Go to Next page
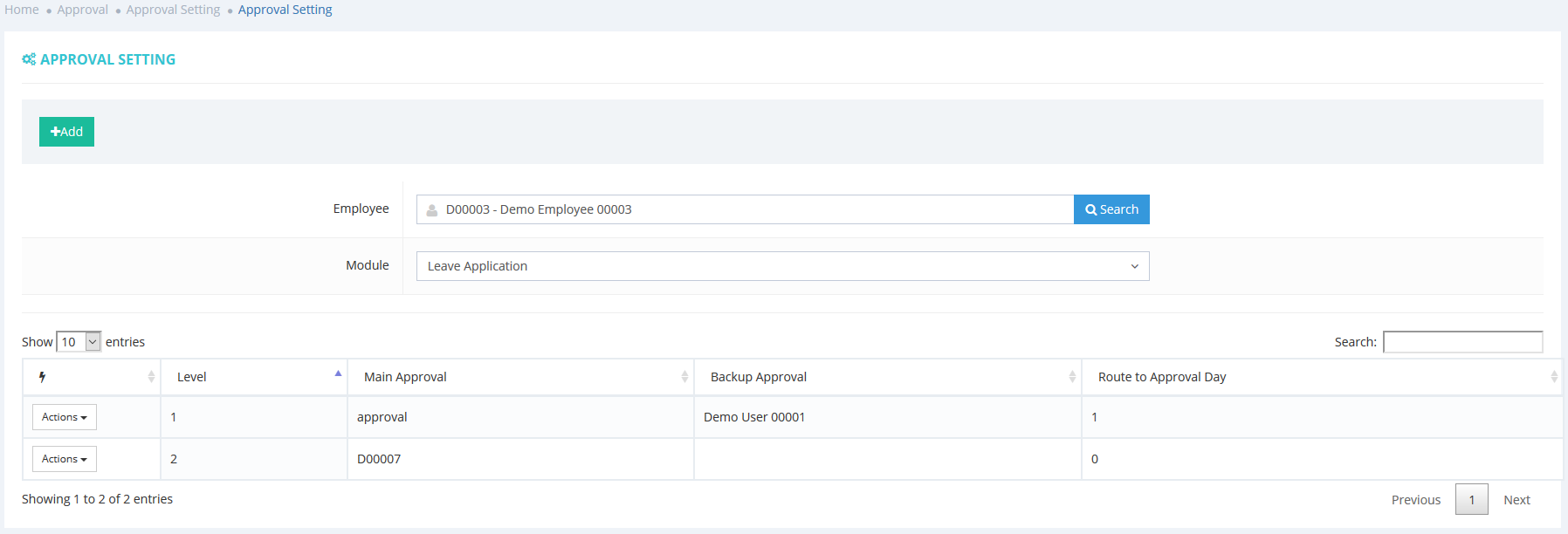Image resolution: width=1568 pixels, height=534 pixels. pos(1516,500)
